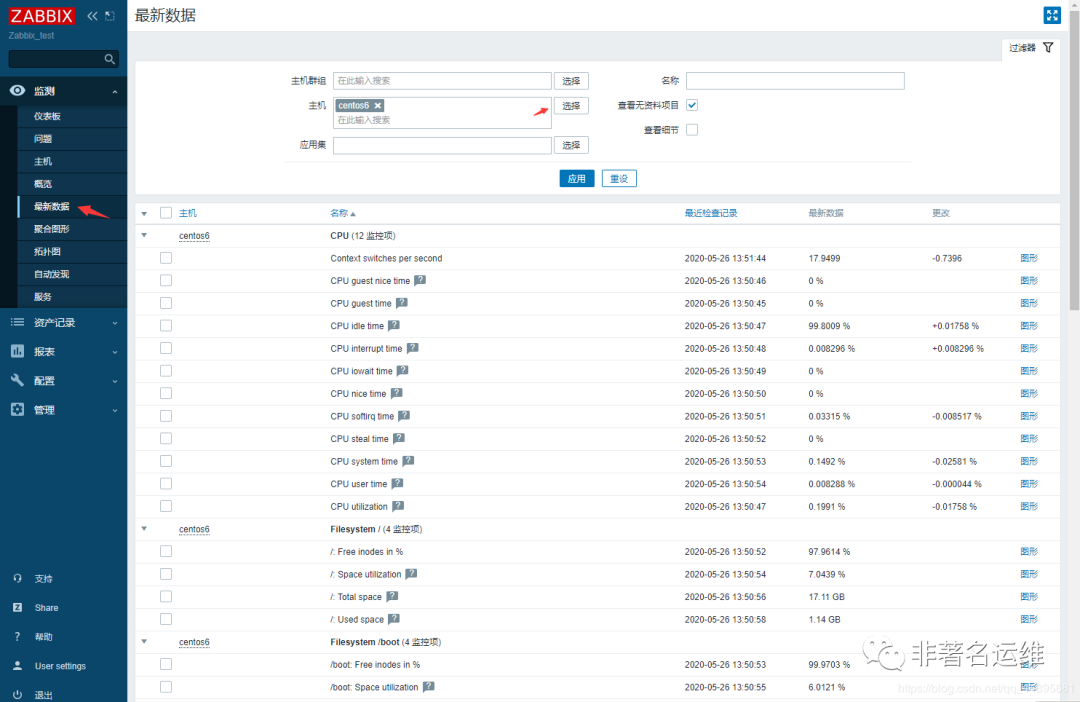Enable the 查看细节 checkbox
This screenshot has width=1080, height=702.
coord(692,130)
